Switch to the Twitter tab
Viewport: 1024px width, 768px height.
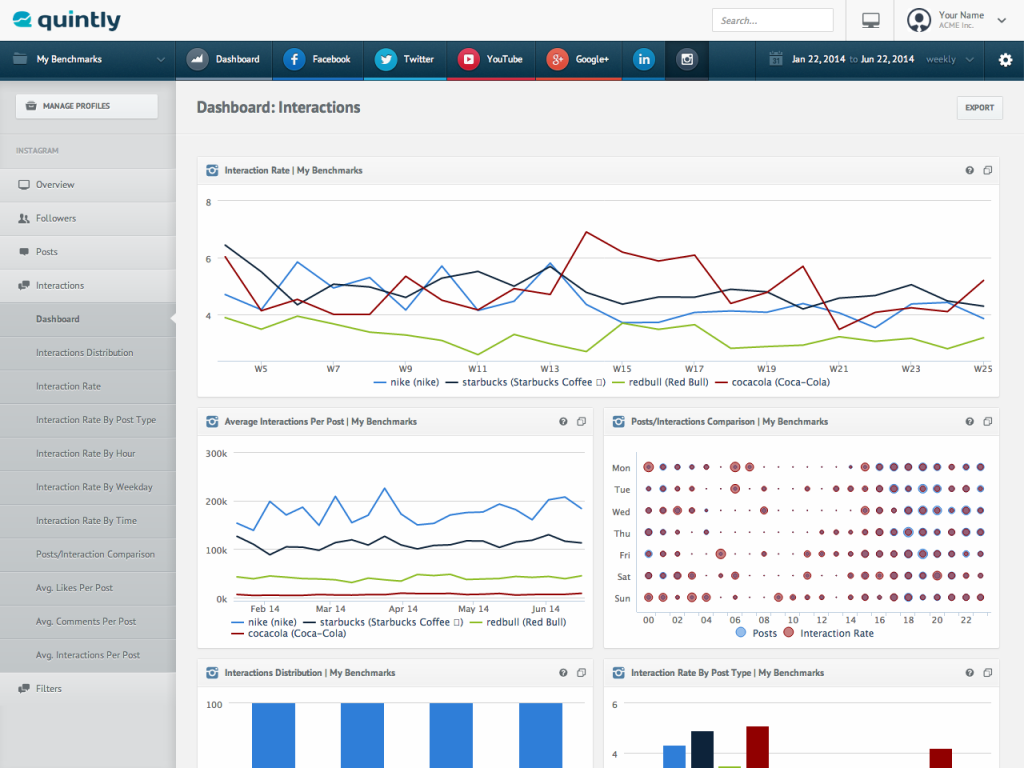[405, 59]
